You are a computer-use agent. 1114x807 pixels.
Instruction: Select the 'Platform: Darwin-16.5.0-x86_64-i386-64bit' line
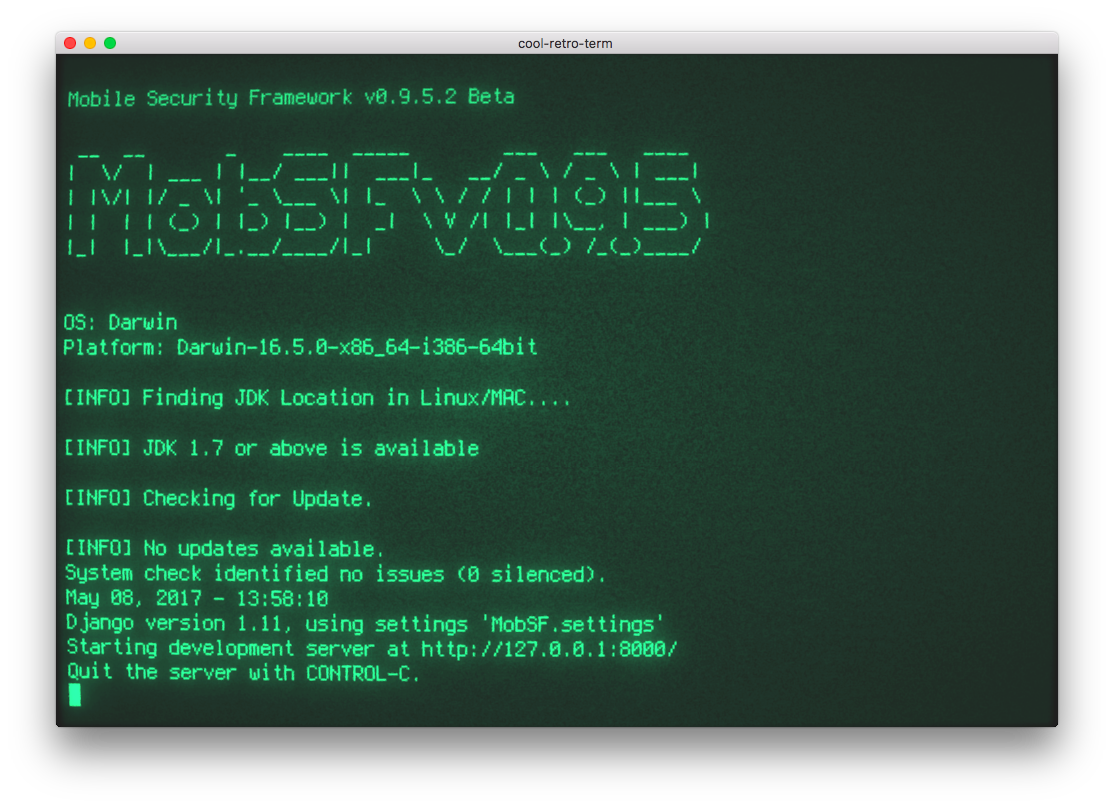[x=301, y=347]
